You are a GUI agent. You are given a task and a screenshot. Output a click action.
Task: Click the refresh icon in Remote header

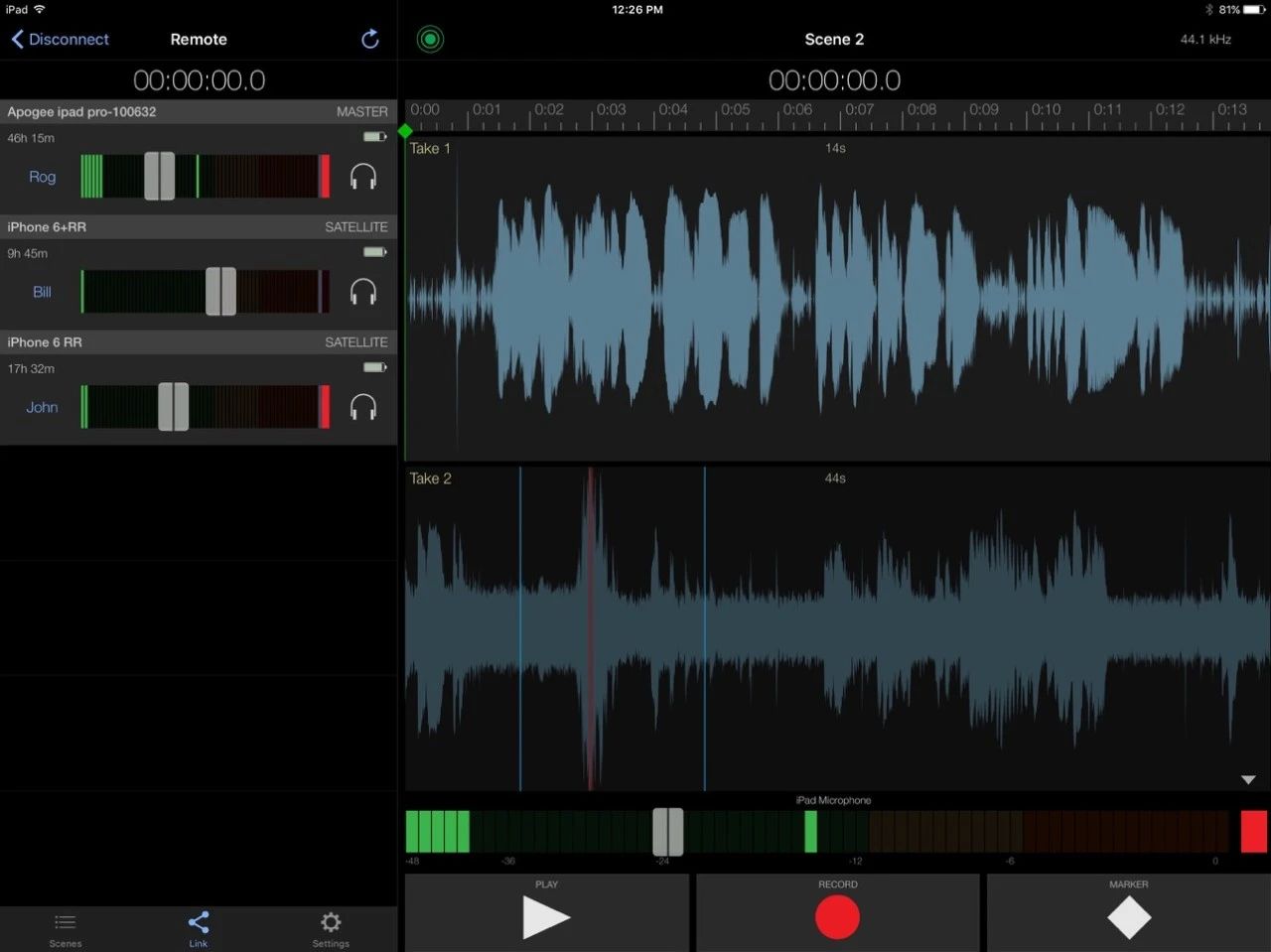[369, 39]
